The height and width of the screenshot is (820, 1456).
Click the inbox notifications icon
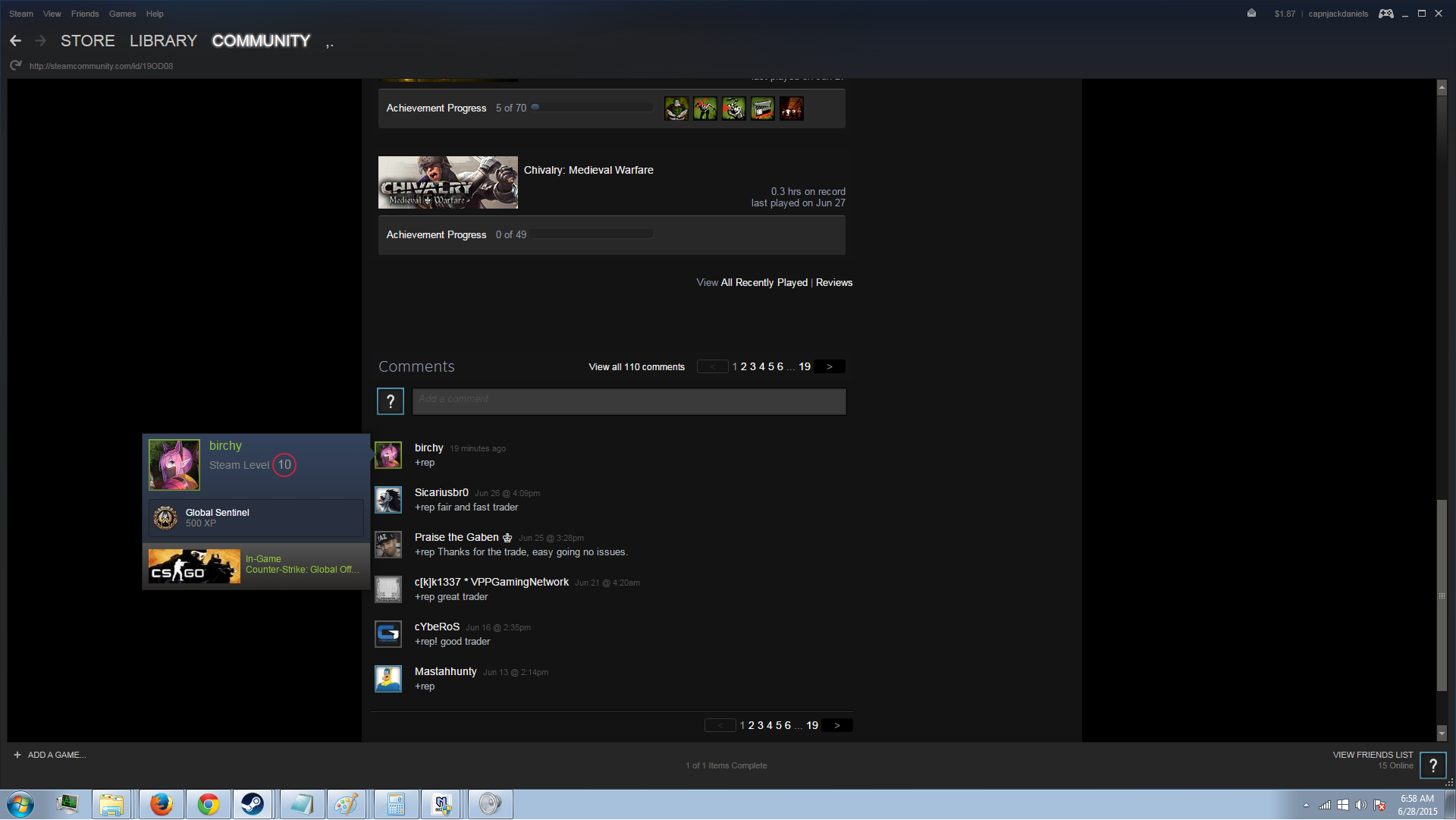1251,14
